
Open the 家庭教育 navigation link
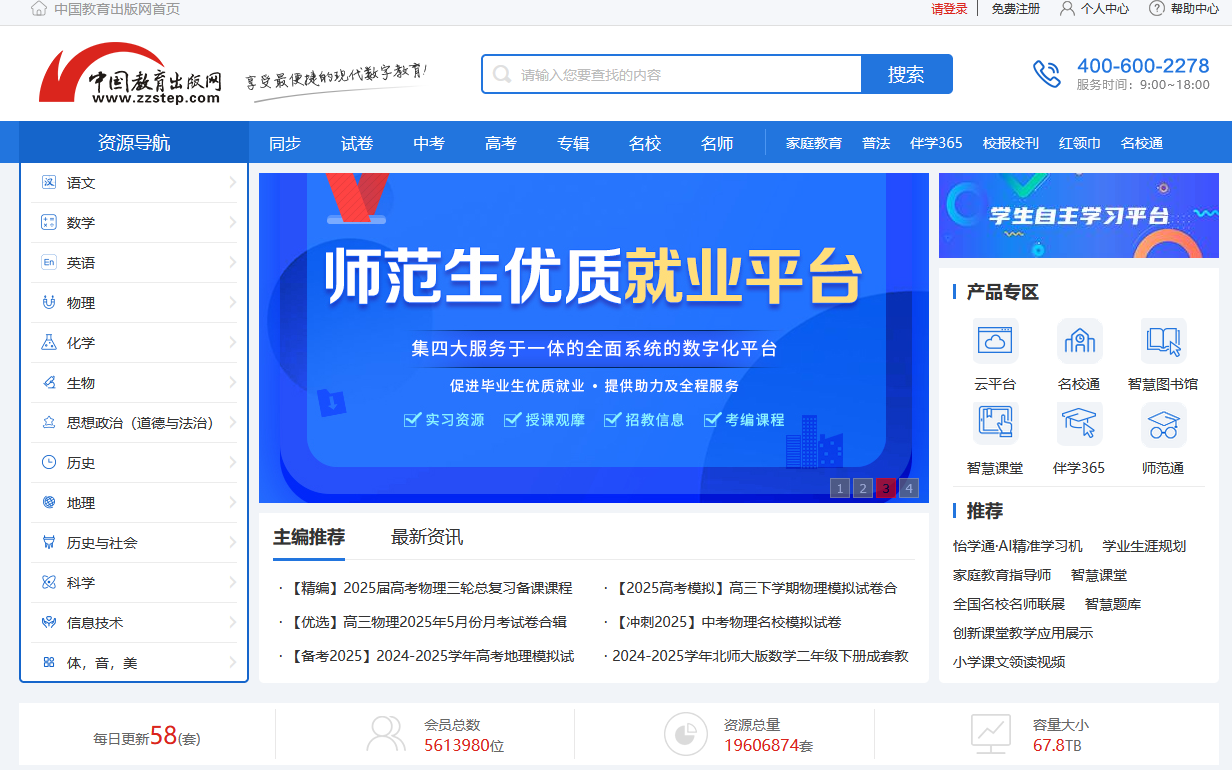tap(814, 143)
